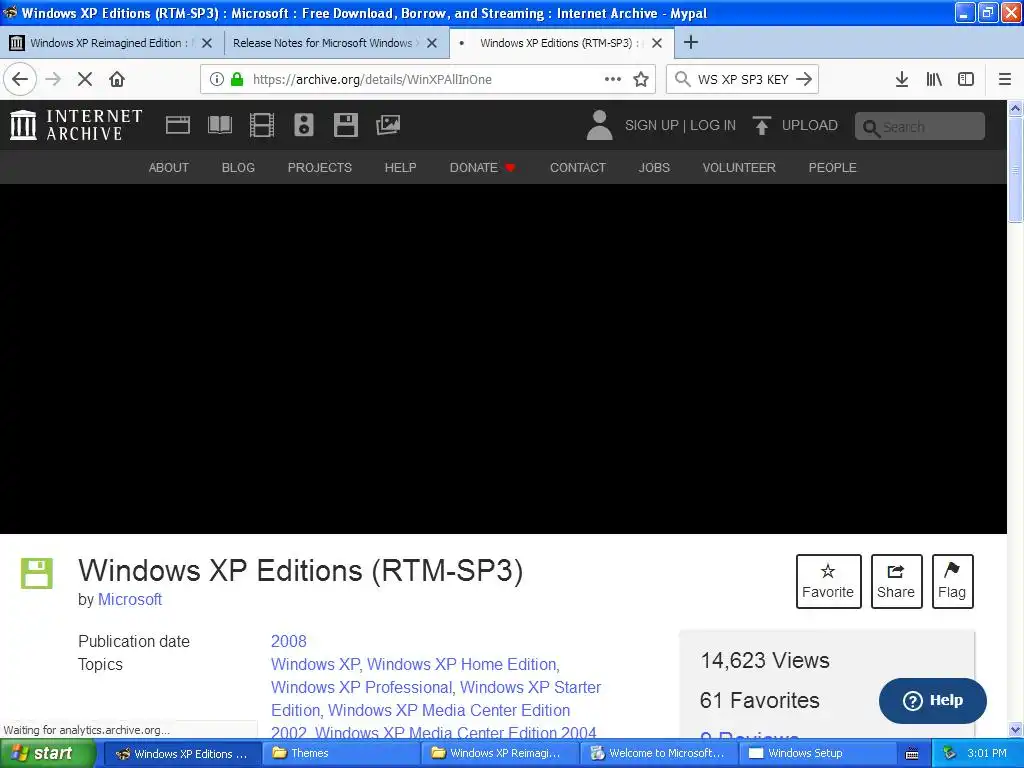This screenshot has height=768, width=1024.
Task: Click the upload arrow icon
Action: pos(761,125)
